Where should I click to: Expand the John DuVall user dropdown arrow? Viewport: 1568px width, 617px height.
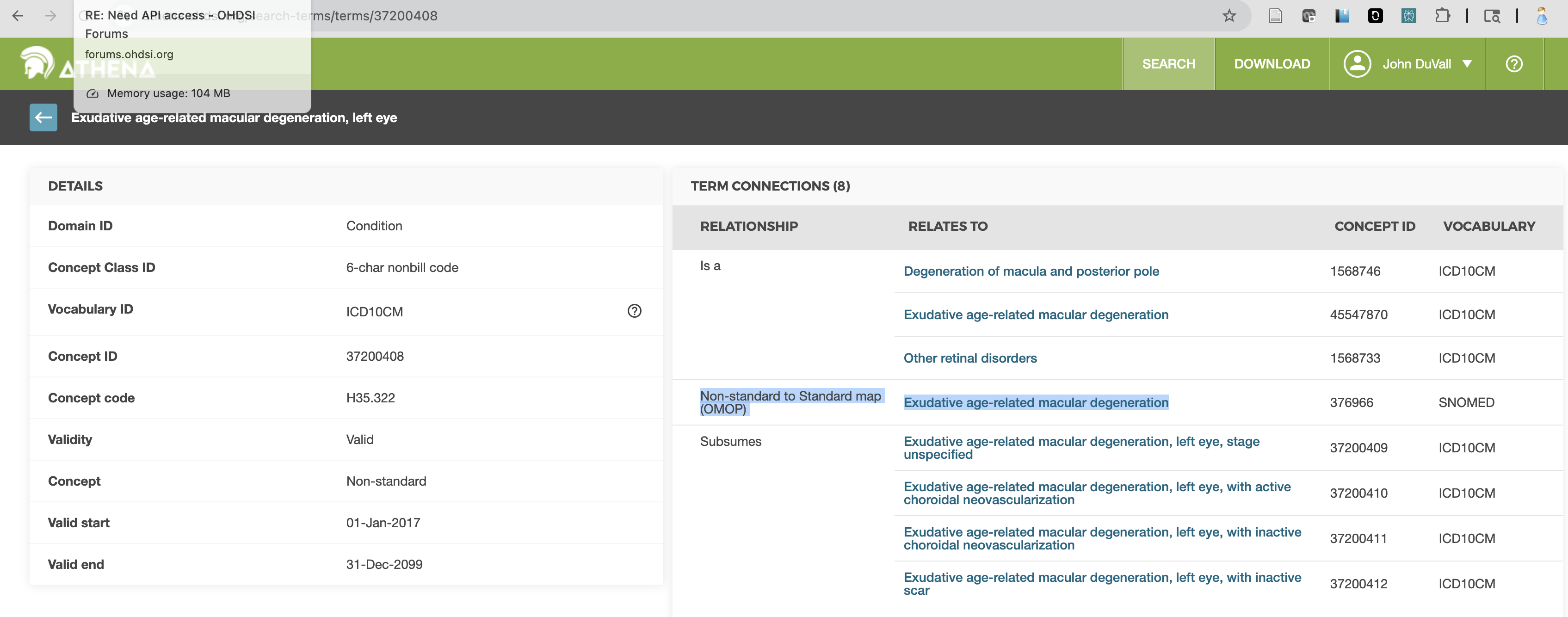[x=1467, y=64]
